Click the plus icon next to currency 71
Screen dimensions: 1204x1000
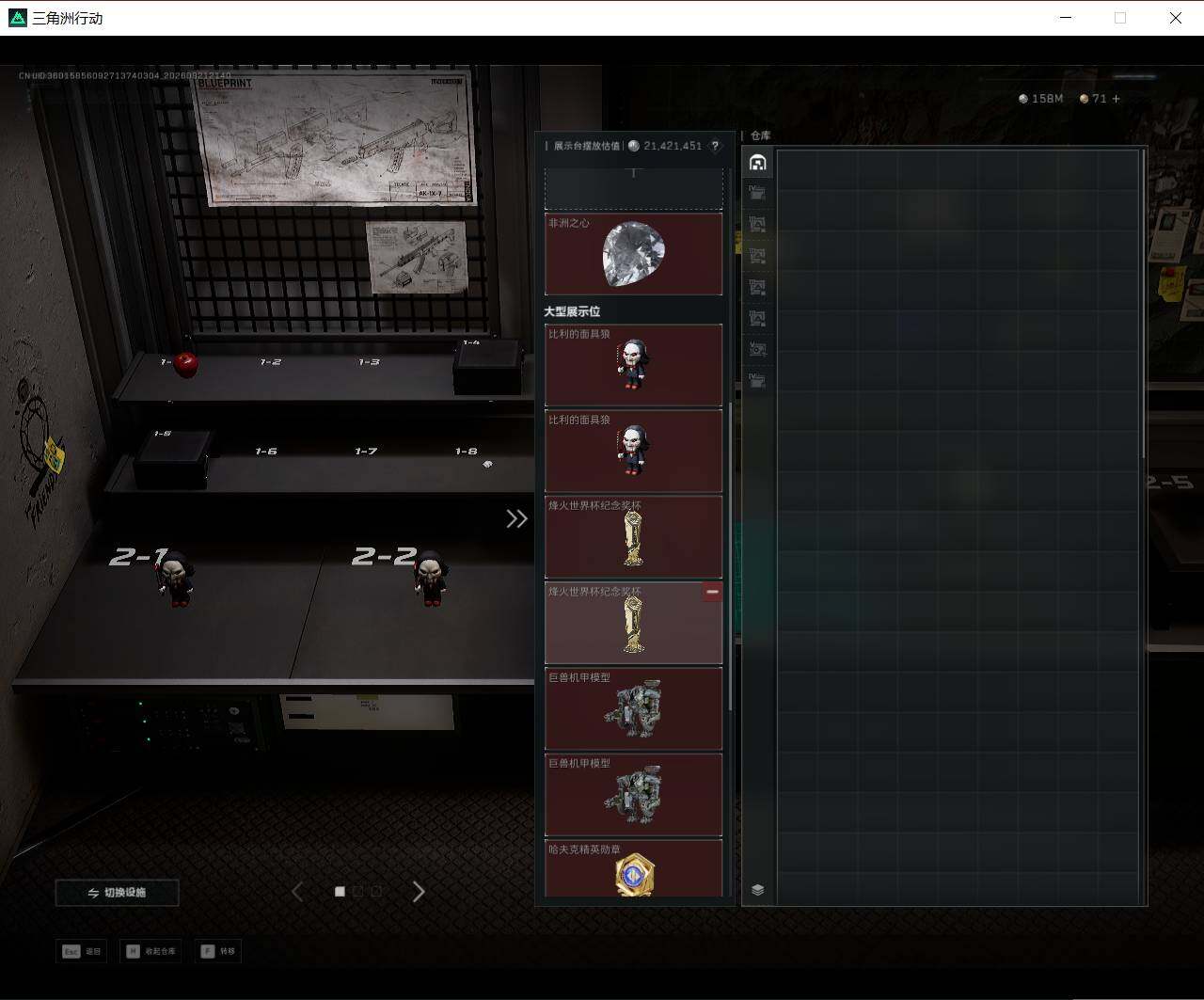click(x=1117, y=99)
